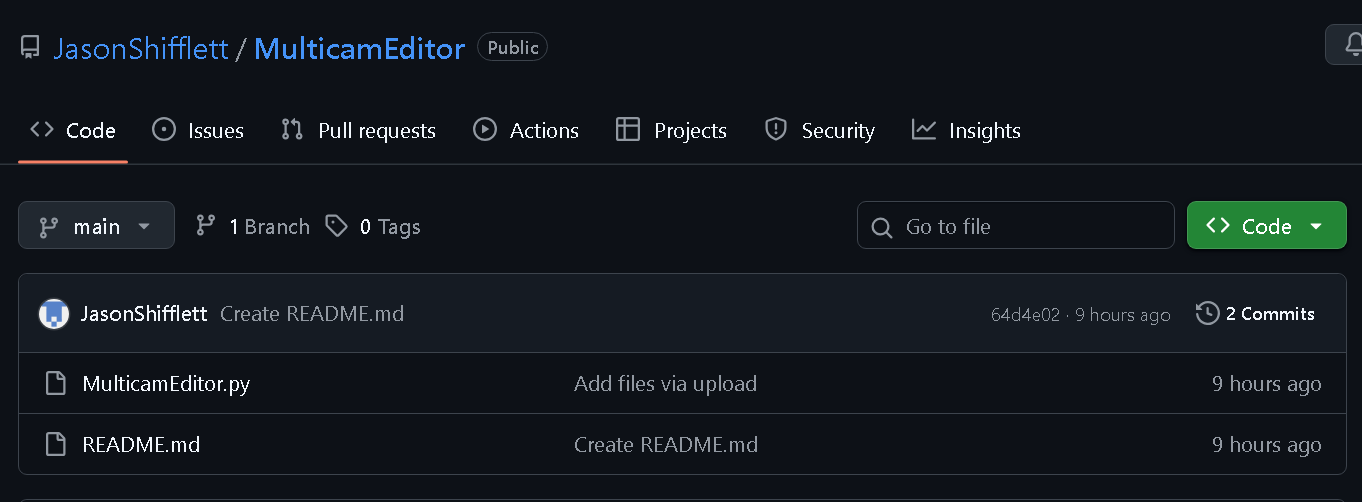This screenshot has width=1362, height=502.
Task: View the 2 Commits history
Action: coord(1256,314)
